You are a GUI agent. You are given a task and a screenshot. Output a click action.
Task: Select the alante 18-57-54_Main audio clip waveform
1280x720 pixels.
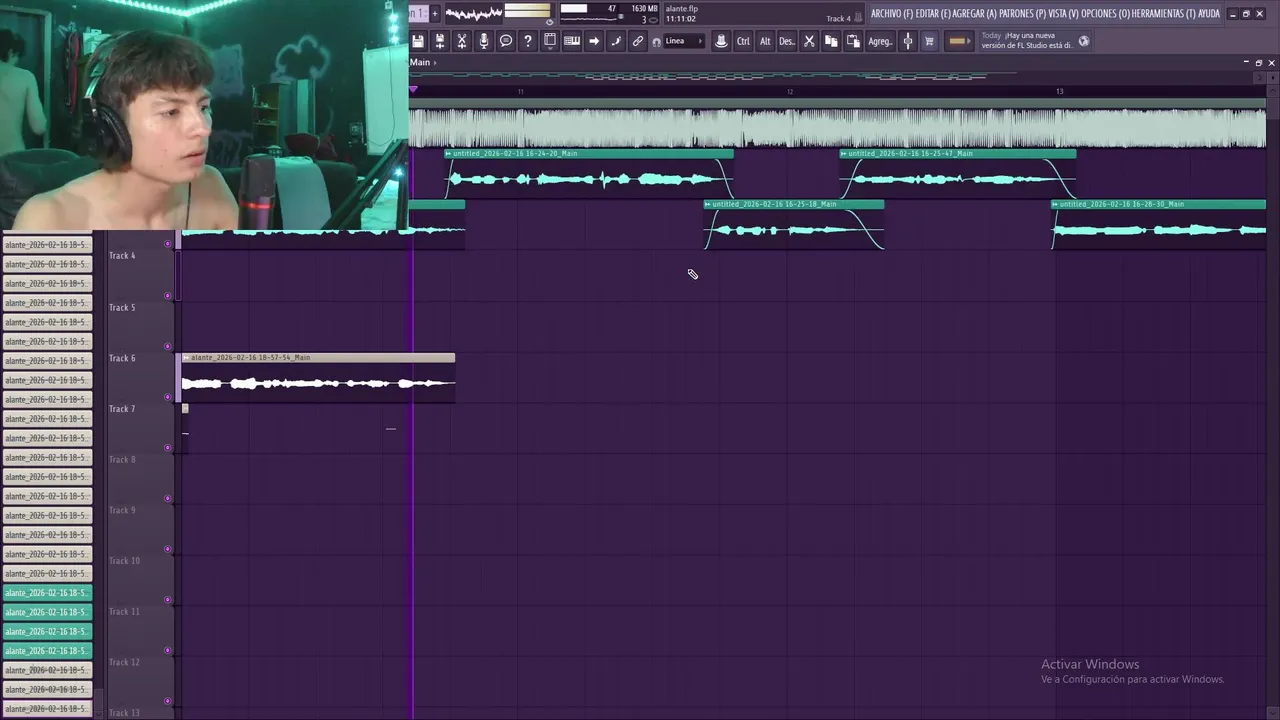(x=317, y=384)
